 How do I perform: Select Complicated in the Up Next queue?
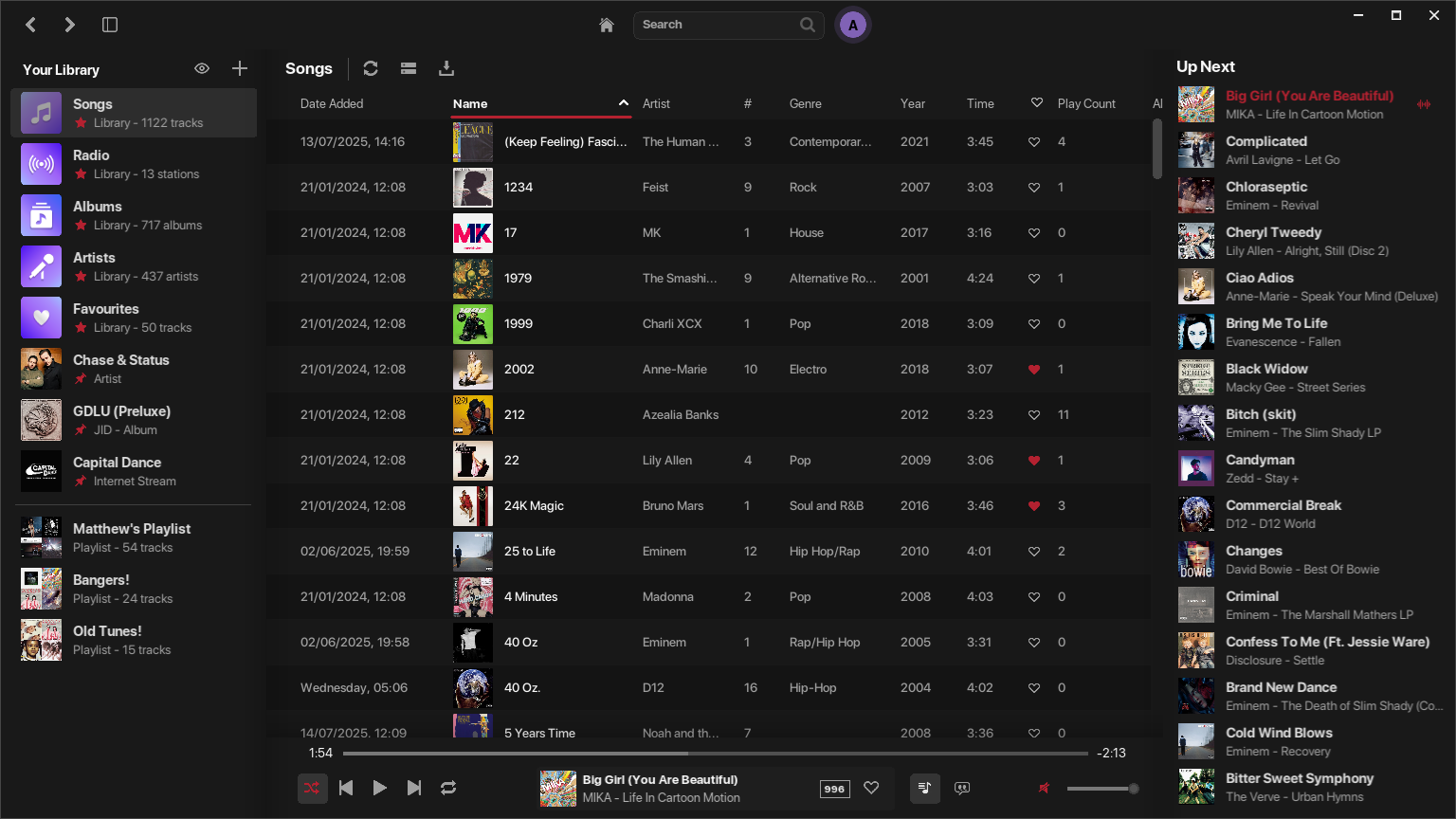point(1310,150)
